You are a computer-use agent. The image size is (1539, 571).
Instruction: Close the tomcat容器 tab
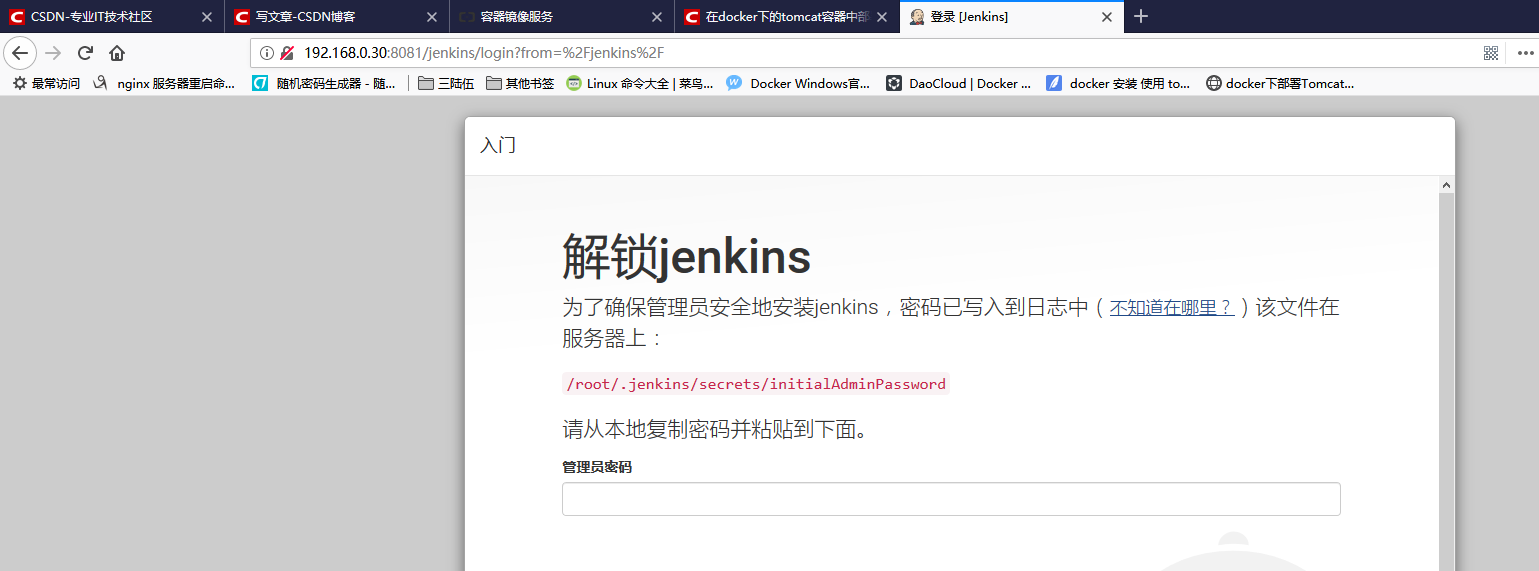[882, 17]
